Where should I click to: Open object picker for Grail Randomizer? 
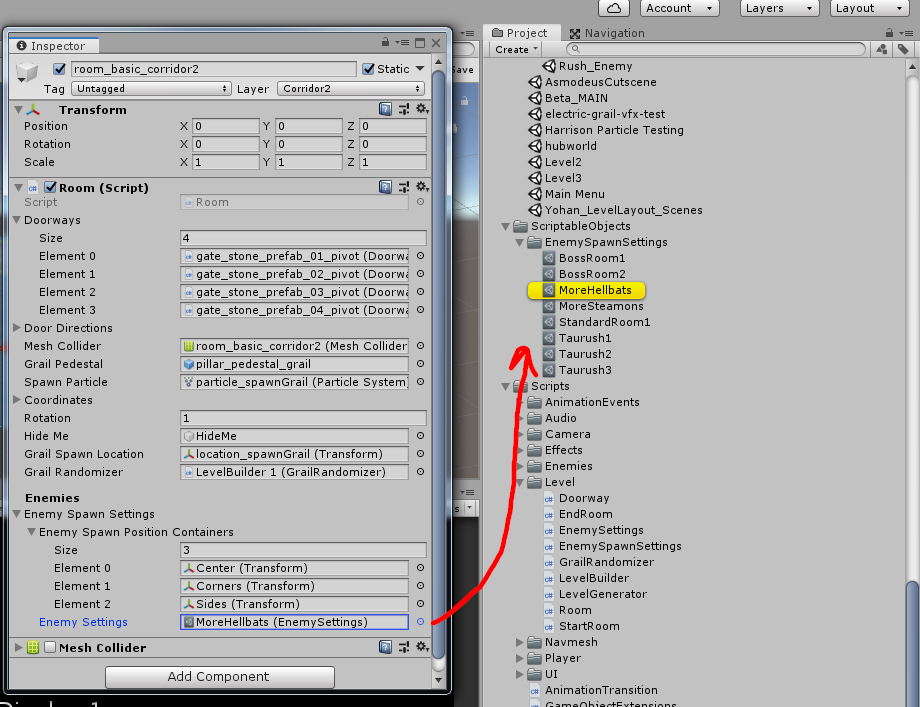[x=420, y=472]
